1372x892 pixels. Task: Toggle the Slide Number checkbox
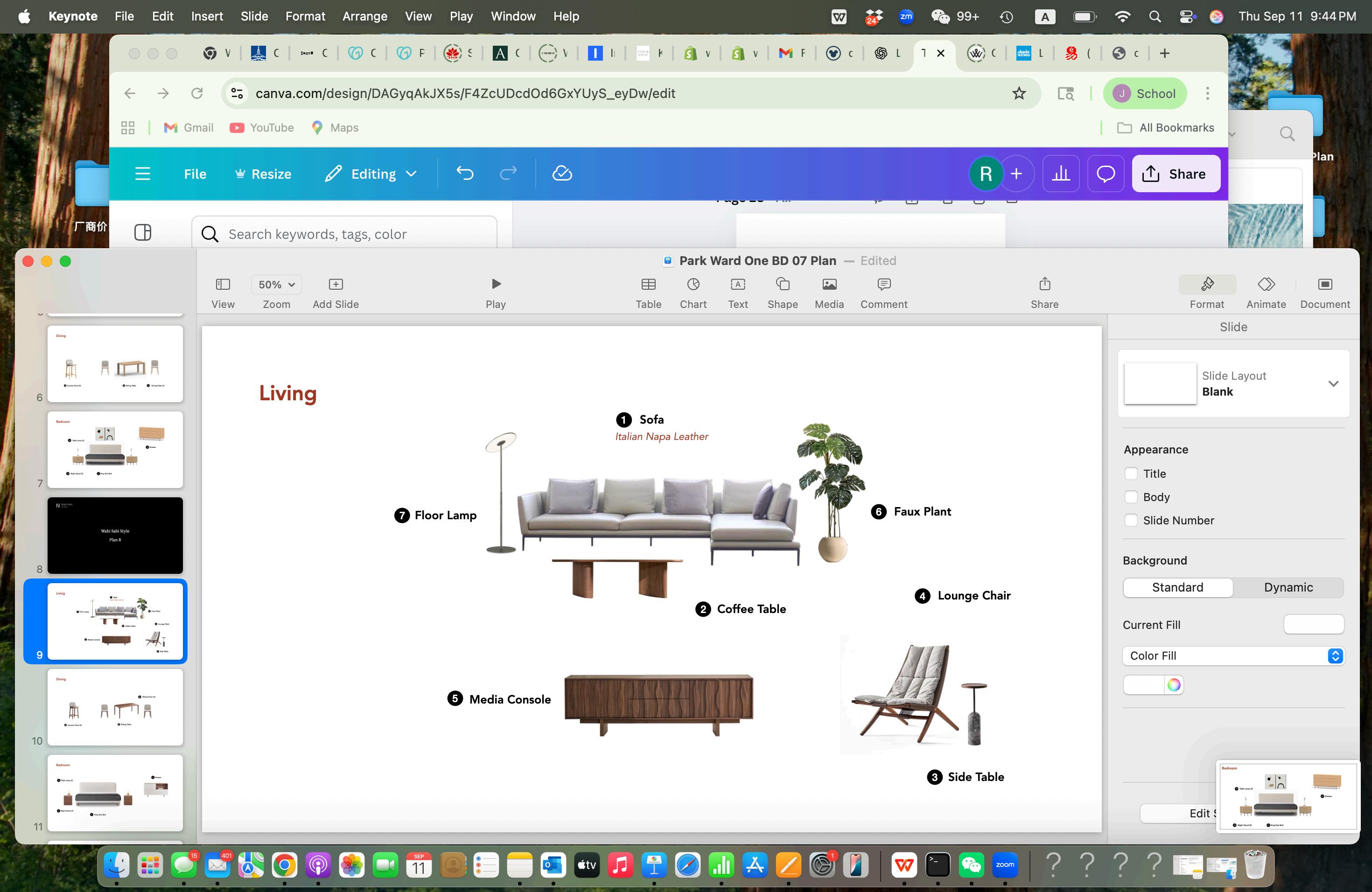pyautogui.click(x=1131, y=520)
